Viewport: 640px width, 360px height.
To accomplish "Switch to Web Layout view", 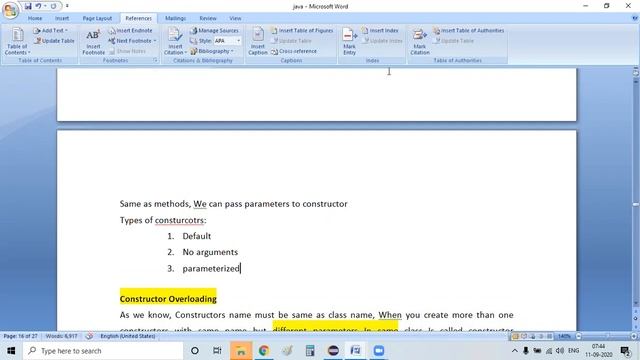I will pyautogui.click(x=532, y=336).
